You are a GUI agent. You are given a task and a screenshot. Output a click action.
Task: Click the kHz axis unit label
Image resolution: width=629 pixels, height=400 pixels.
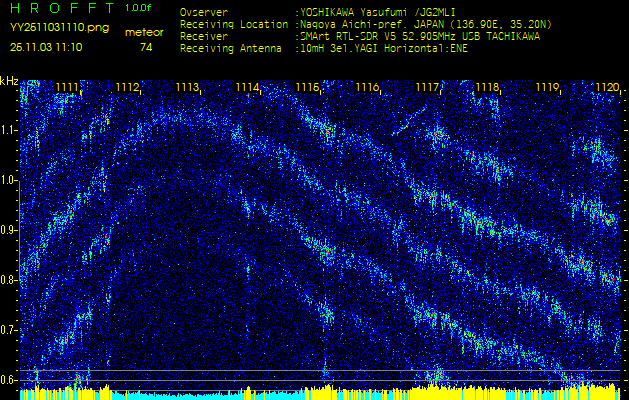pos(9,81)
